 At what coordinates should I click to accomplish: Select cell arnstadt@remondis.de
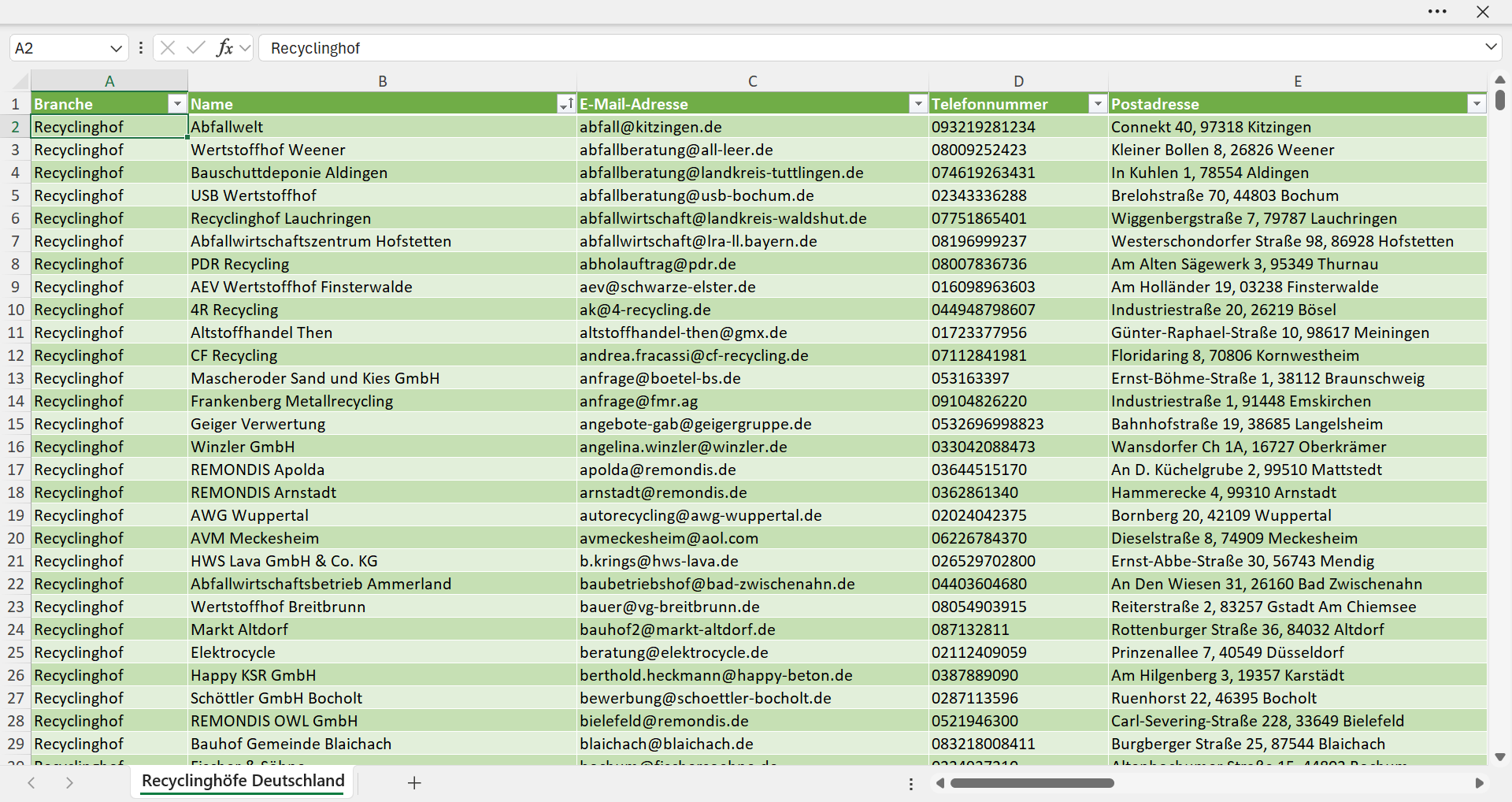pos(753,492)
